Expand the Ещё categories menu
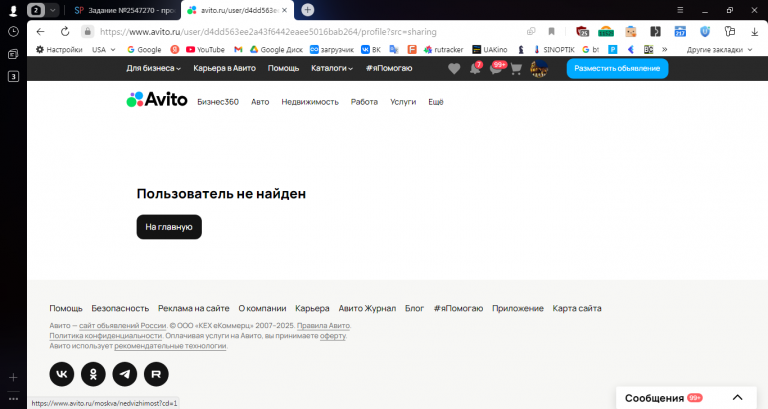The width and height of the screenshot is (768, 409). coord(435,102)
